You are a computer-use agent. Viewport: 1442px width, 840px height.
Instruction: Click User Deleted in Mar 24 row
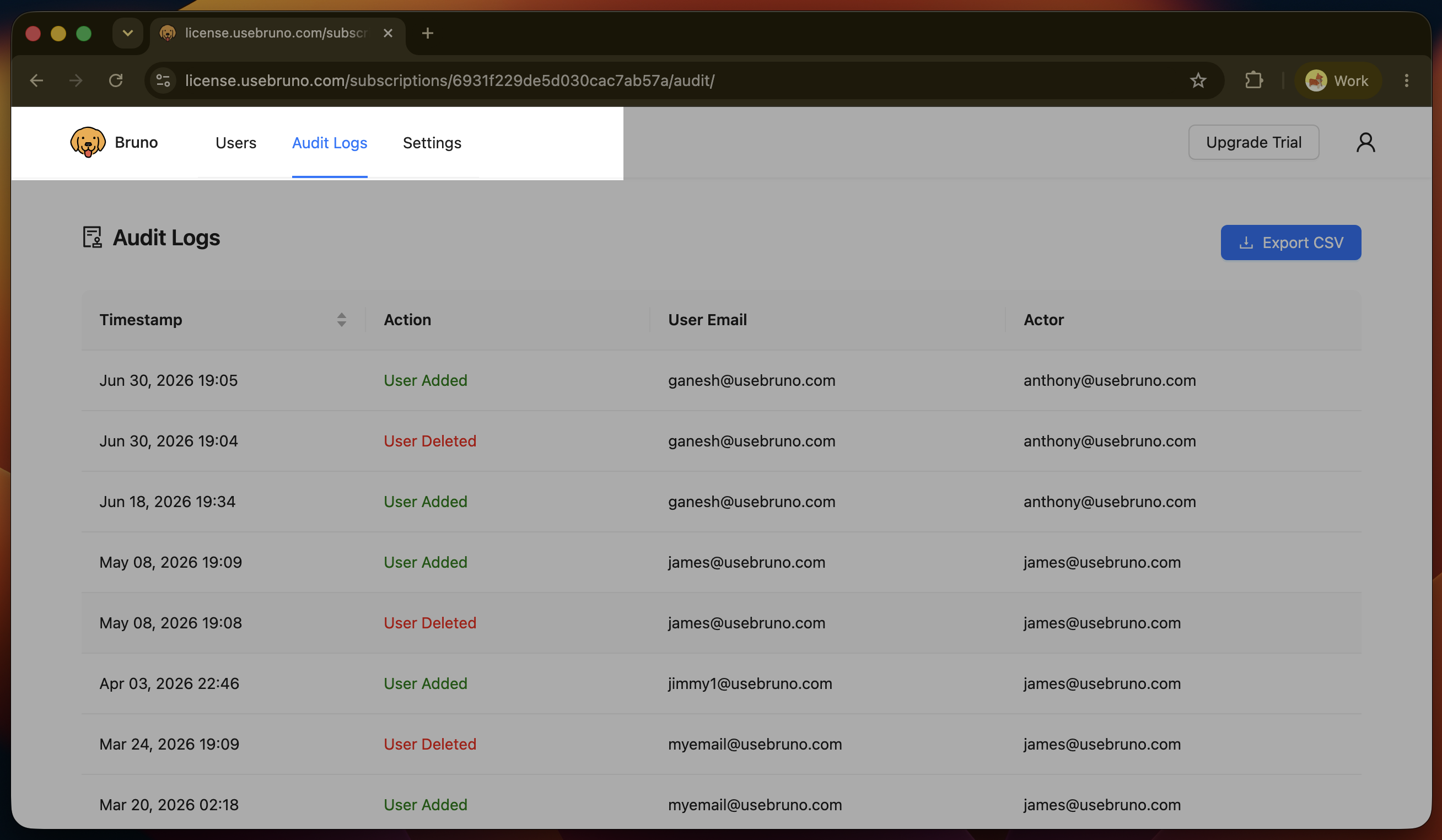(430, 745)
